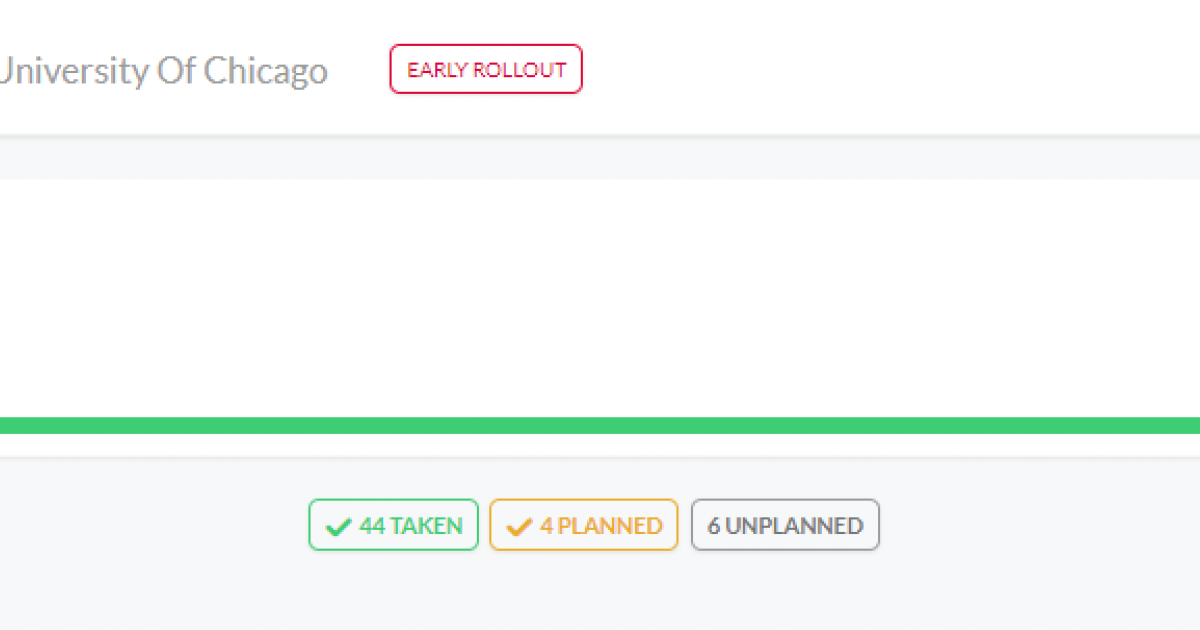Click the number 6 in the Unplanned badge
1200x630 pixels.
[714, 525]
